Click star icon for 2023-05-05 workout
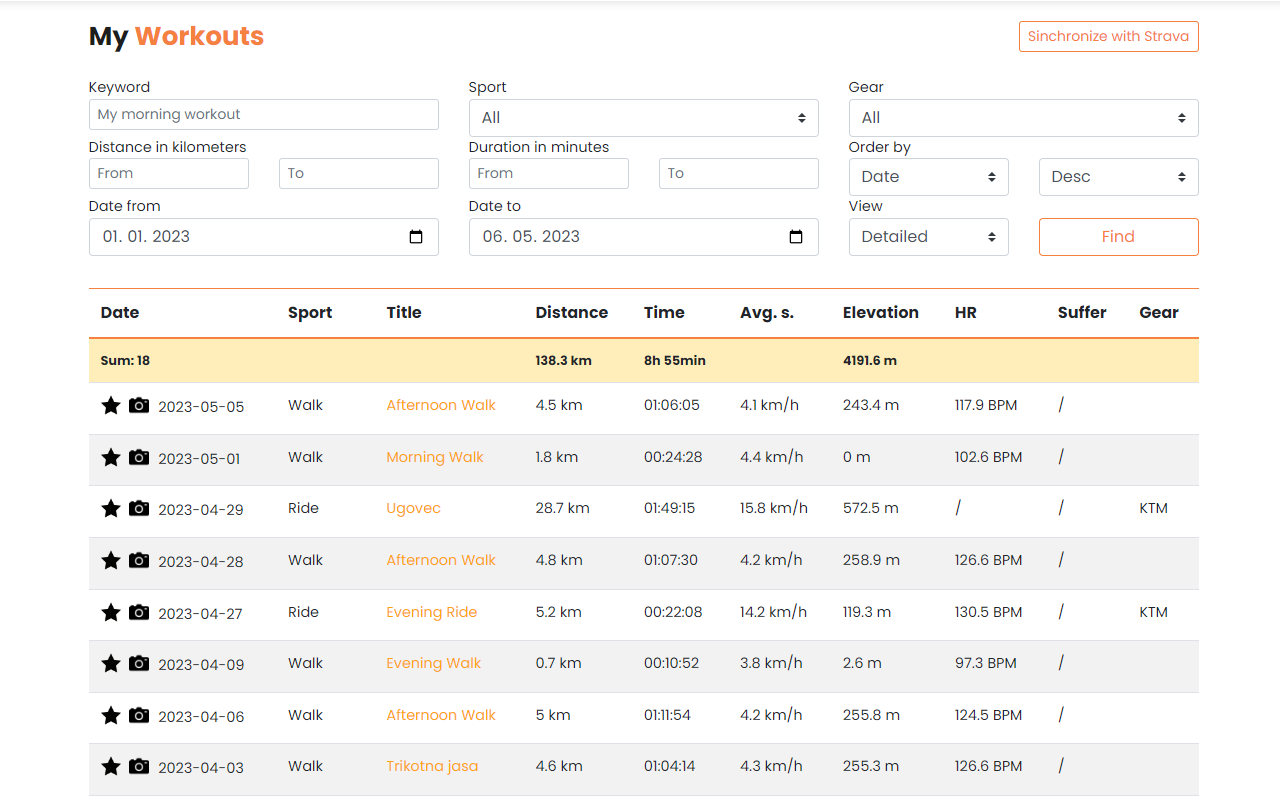 (x=111, y=405)
